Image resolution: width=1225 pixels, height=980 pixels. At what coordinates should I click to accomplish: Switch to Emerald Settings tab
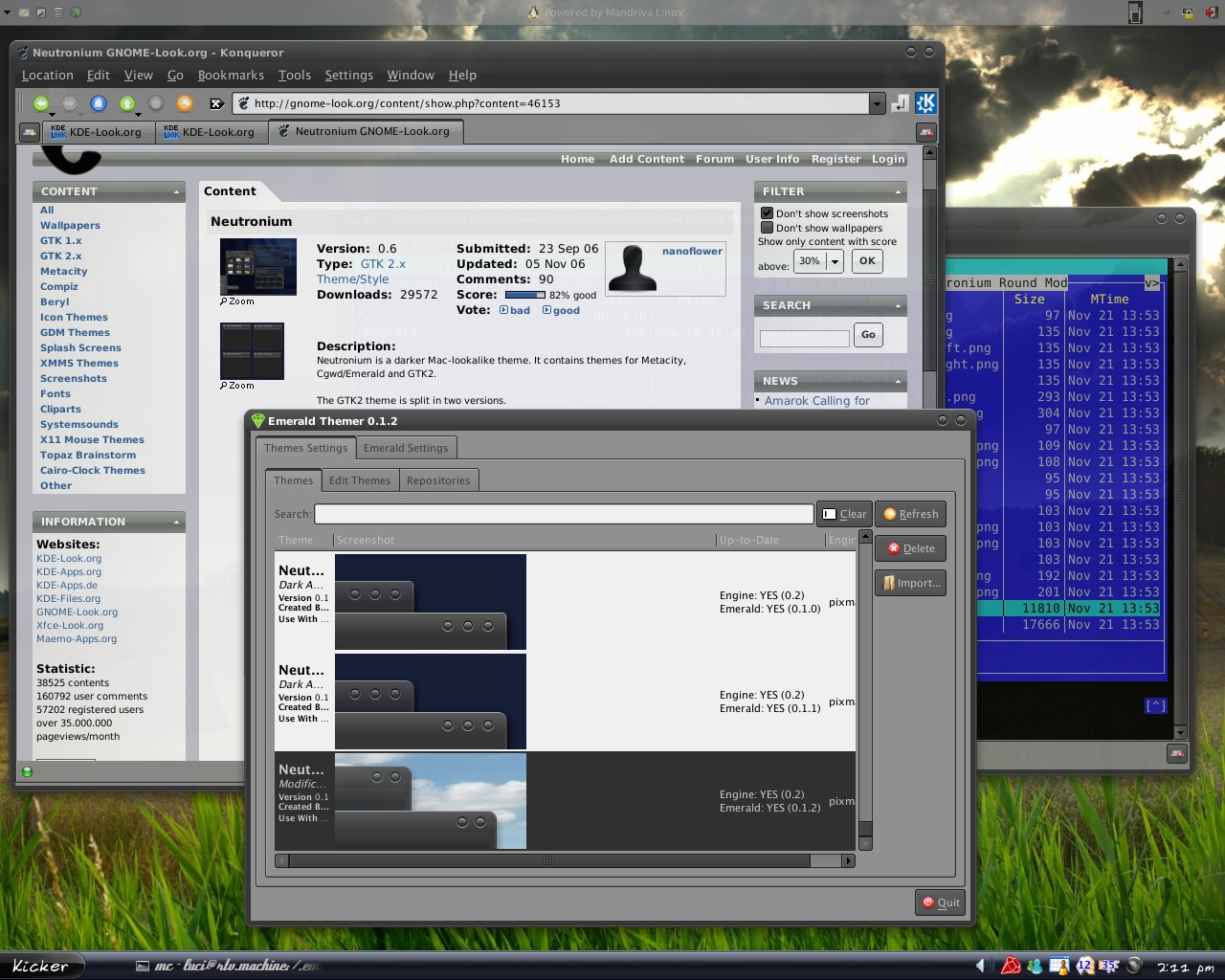(x=406, y=448)
